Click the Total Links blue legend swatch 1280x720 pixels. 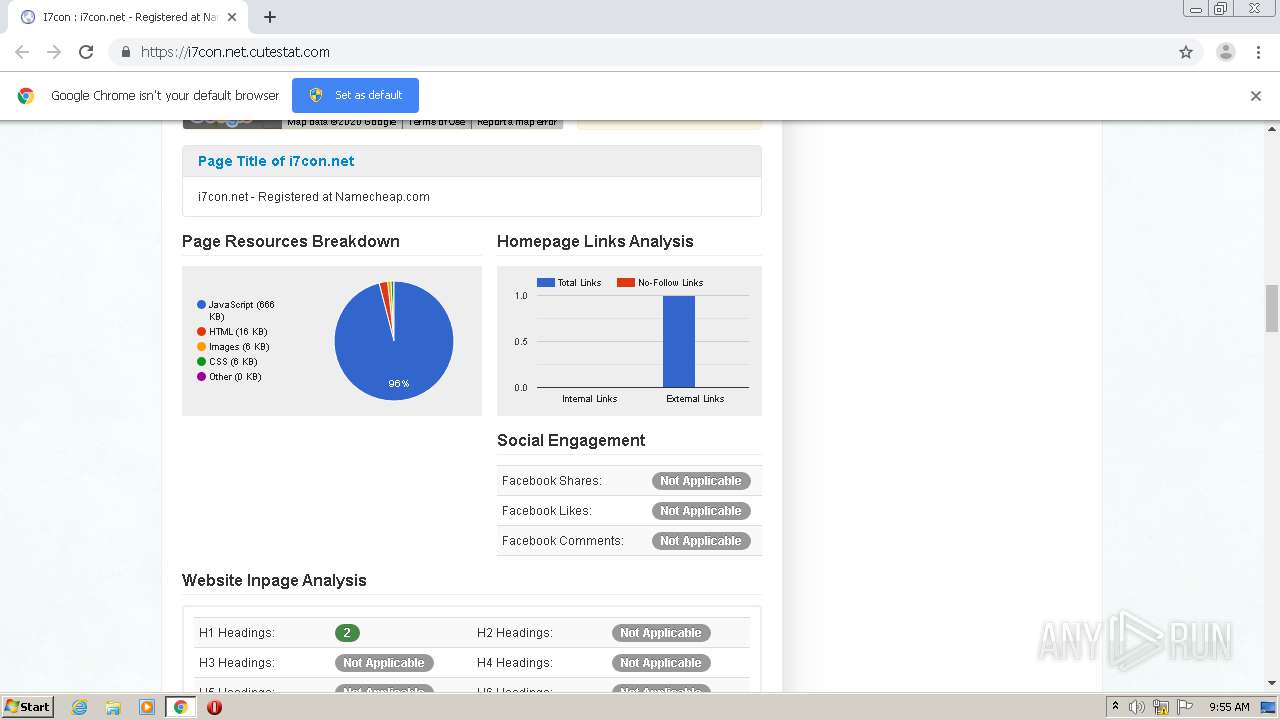click(x=545, y=283)
